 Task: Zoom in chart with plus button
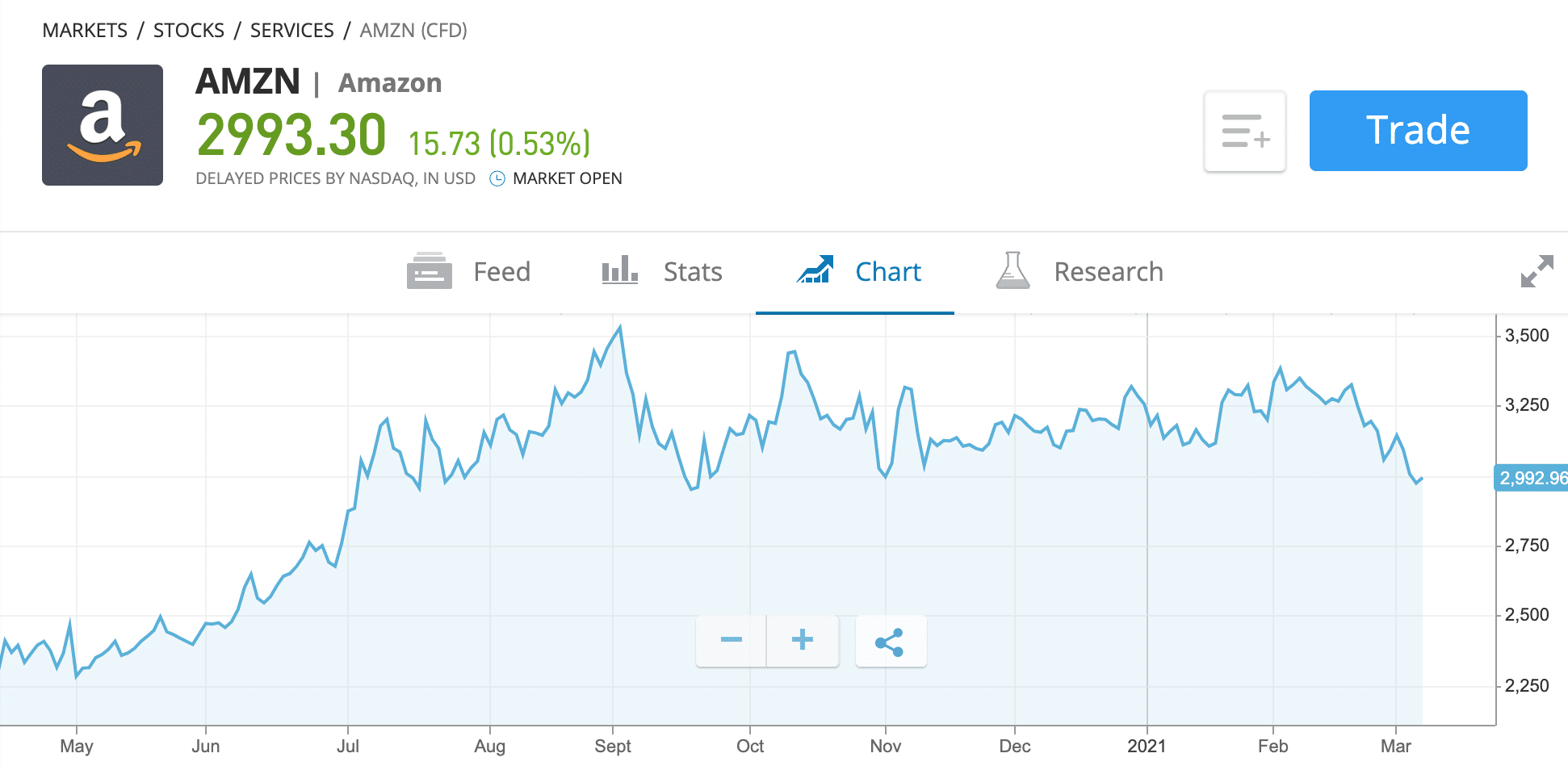803,641
